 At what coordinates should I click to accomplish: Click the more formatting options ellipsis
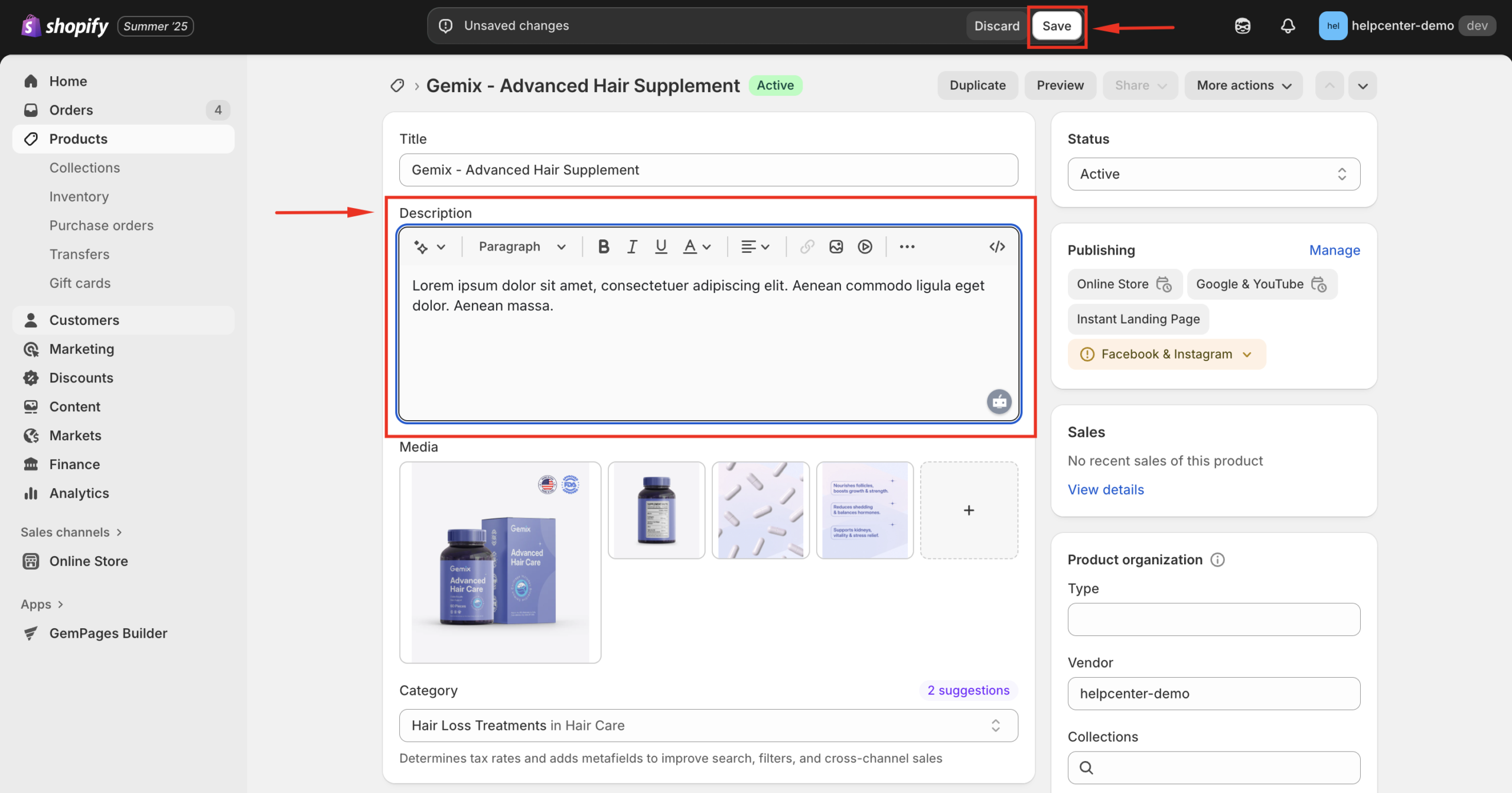907,246
